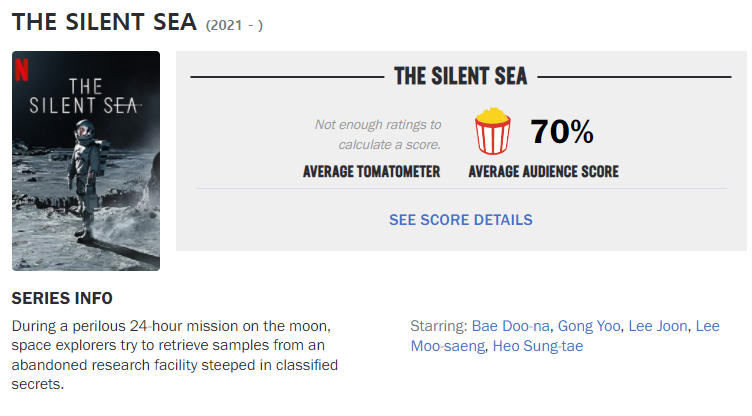Click the main The Silent Sea page title

[x=104, y=22]
